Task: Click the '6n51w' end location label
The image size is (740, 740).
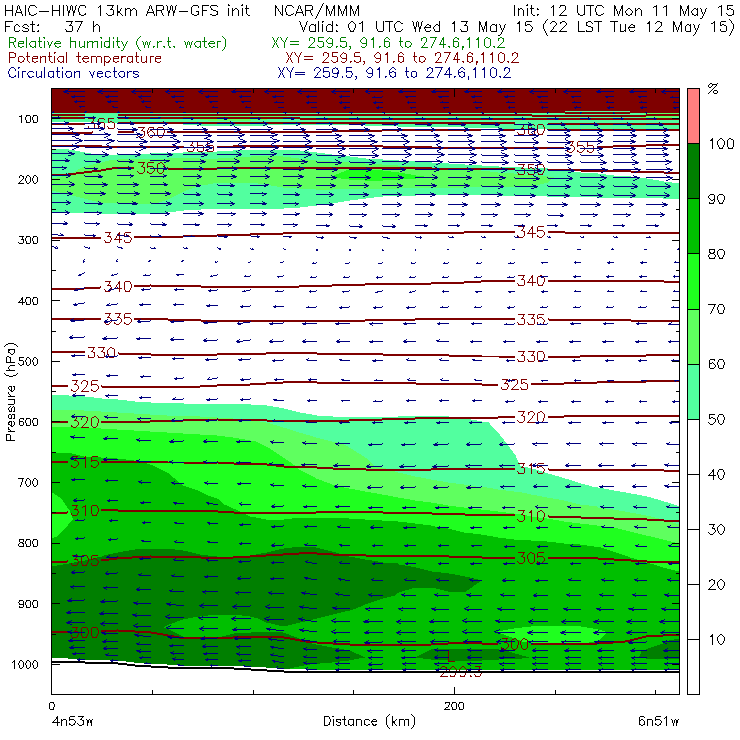Action: click(658, 722)
